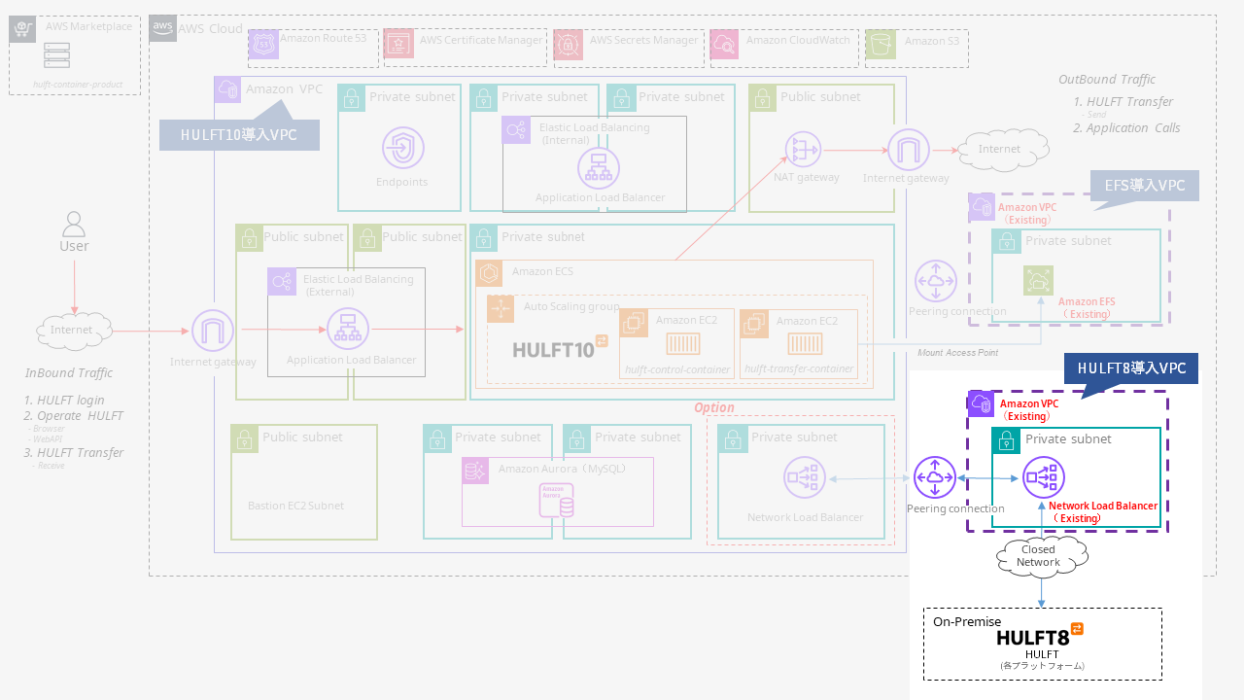Click the Auto Scaling group icon
The image size is (1244, 700).
500,308
